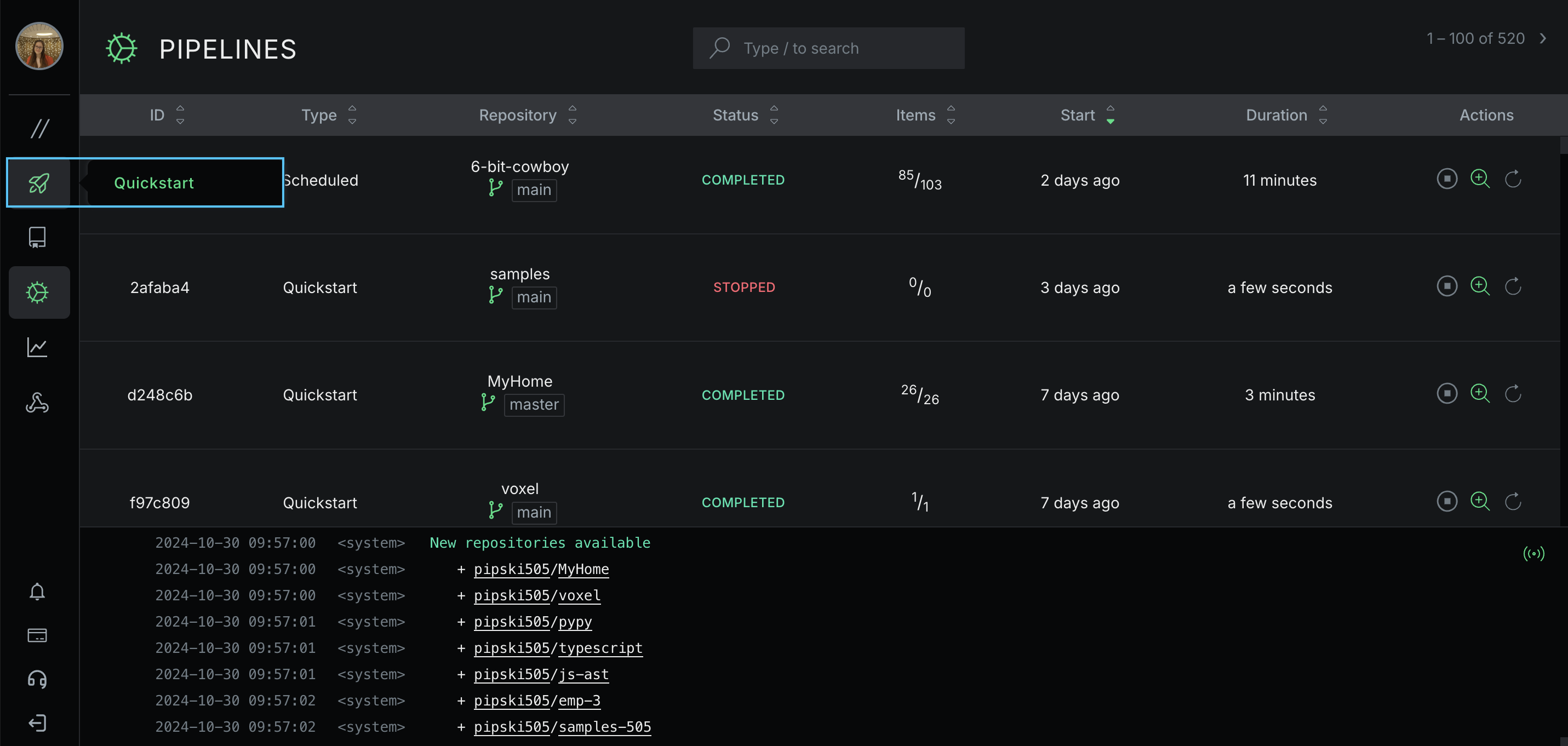Click the search input field to search
The image size is (1568, 746).
pyautogui.click(x=828, y=47)
